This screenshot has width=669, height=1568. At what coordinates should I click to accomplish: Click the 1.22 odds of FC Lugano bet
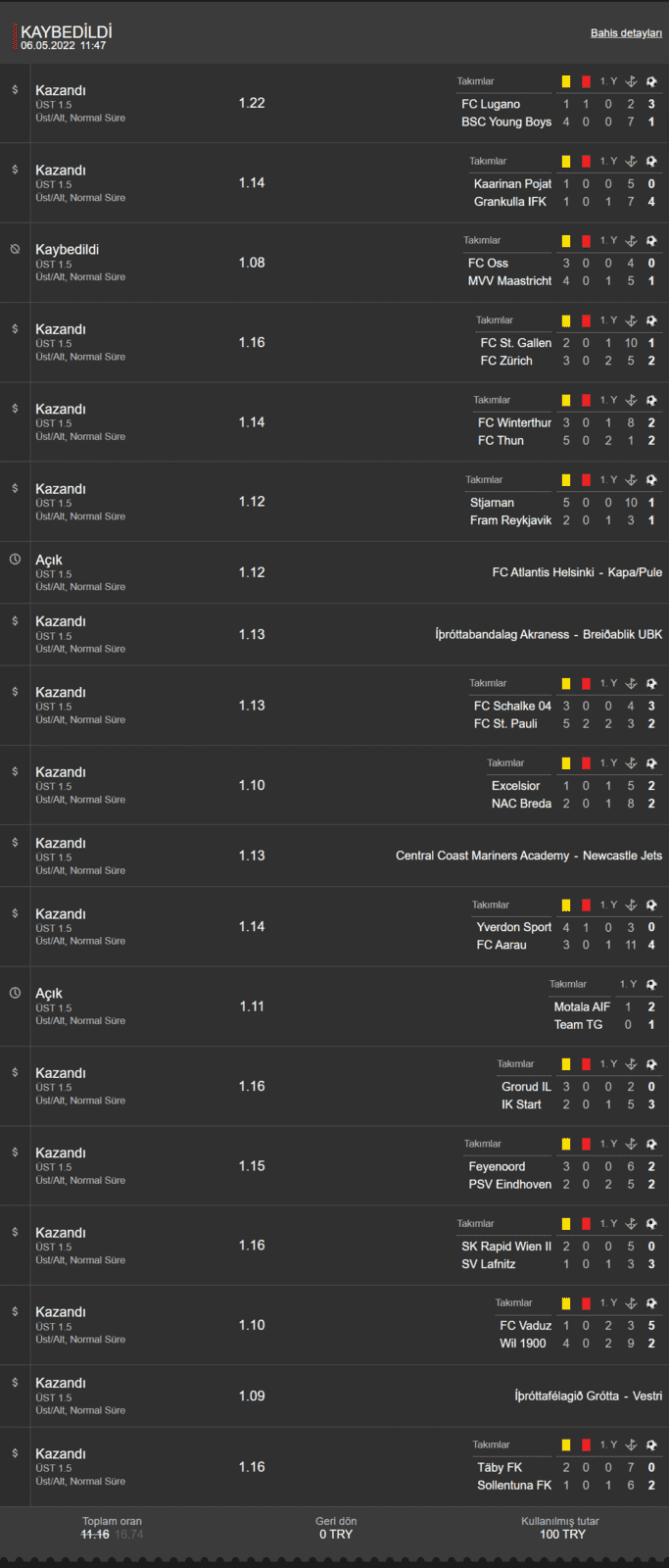(x=252, y=103)
